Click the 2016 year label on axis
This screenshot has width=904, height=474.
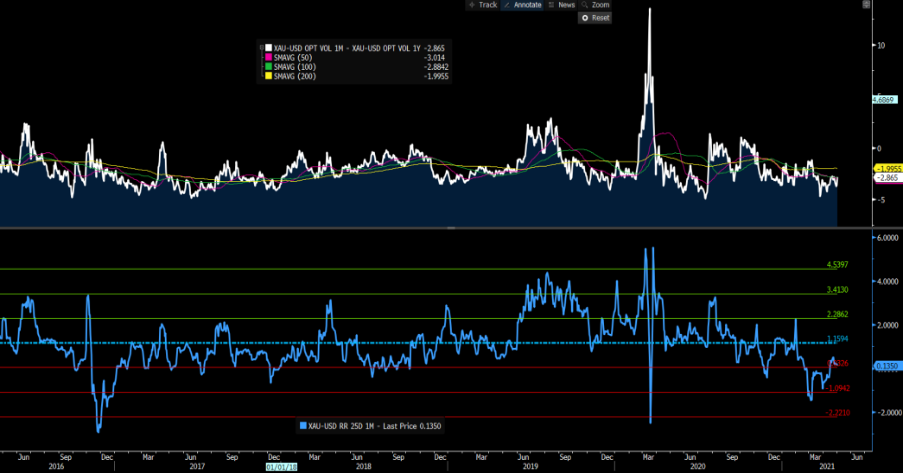pos(56,466)
